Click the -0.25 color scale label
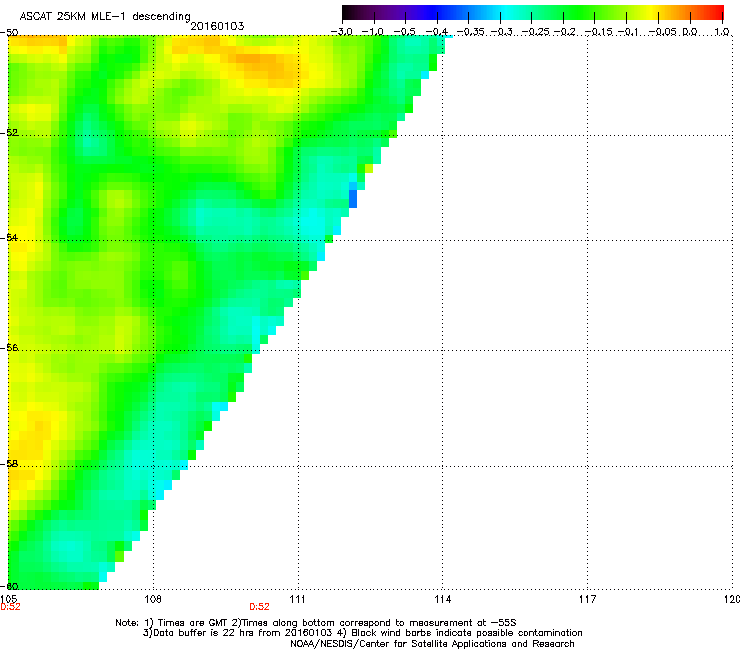The height and width of the screenshot is (650, 740). point(536,32)
